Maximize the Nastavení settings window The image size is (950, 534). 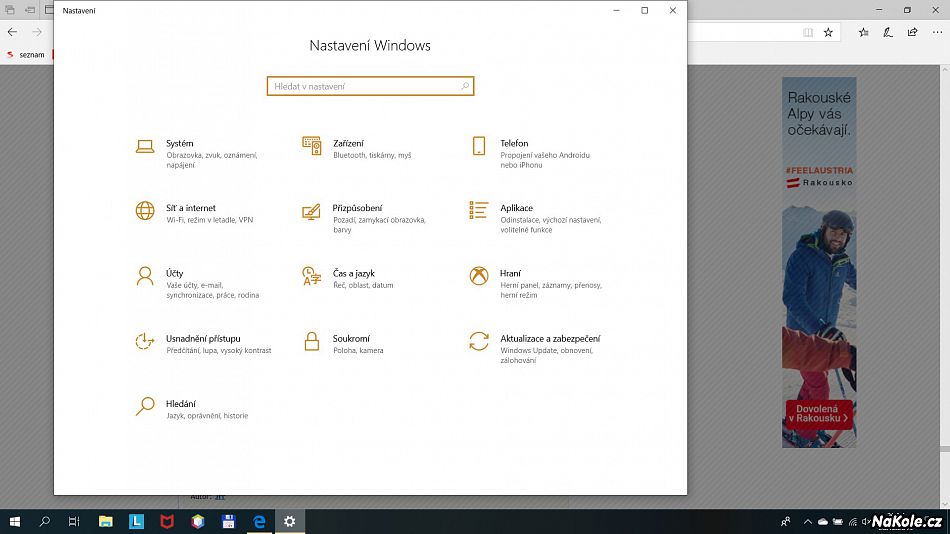pyautogui.click(x=645, y=10)
